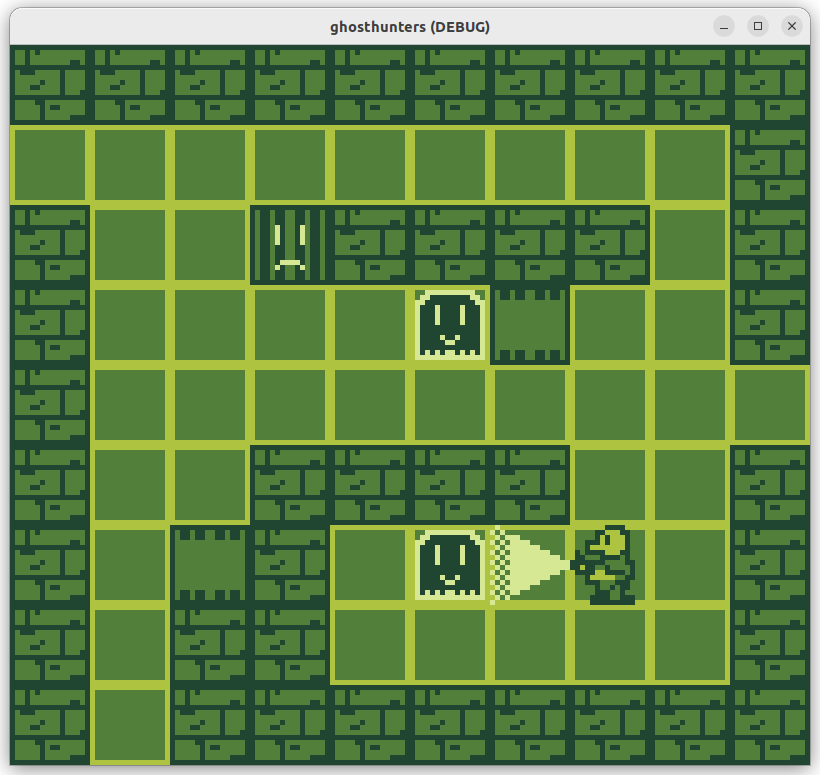Image resolution: width=820 pixels, height=775 pixels.
Task: Maximize the ghosthunters window
Action: pyautogui.click(x=758, y=26)
